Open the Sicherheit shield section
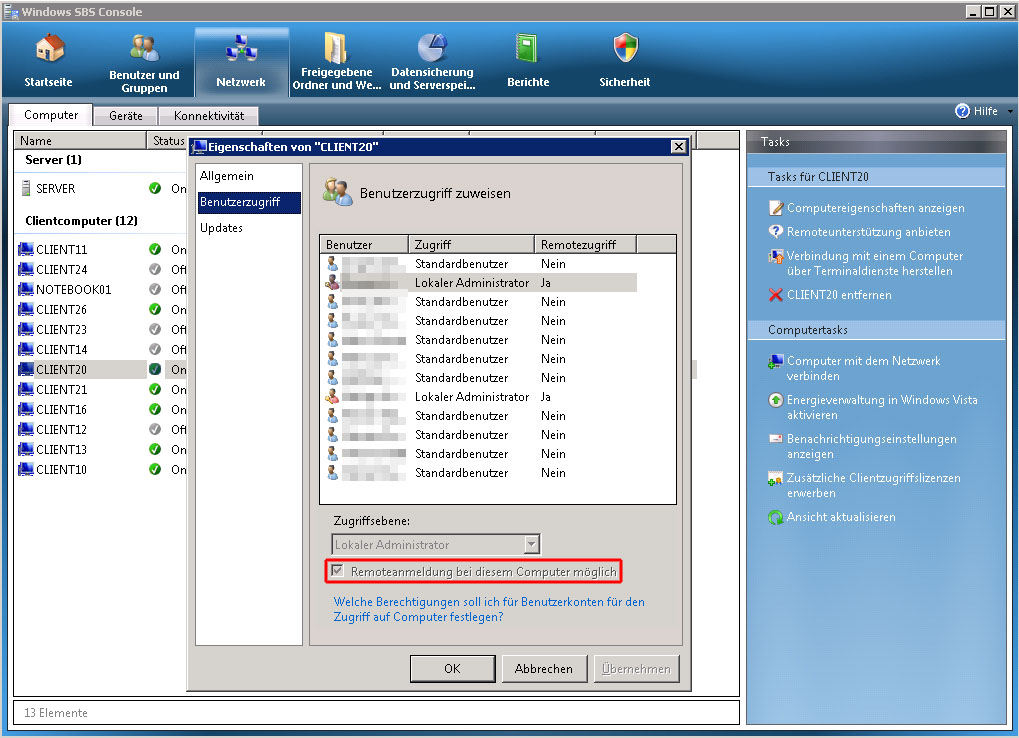The height and width of the screenshot is (738, 1019). [625, 63]
